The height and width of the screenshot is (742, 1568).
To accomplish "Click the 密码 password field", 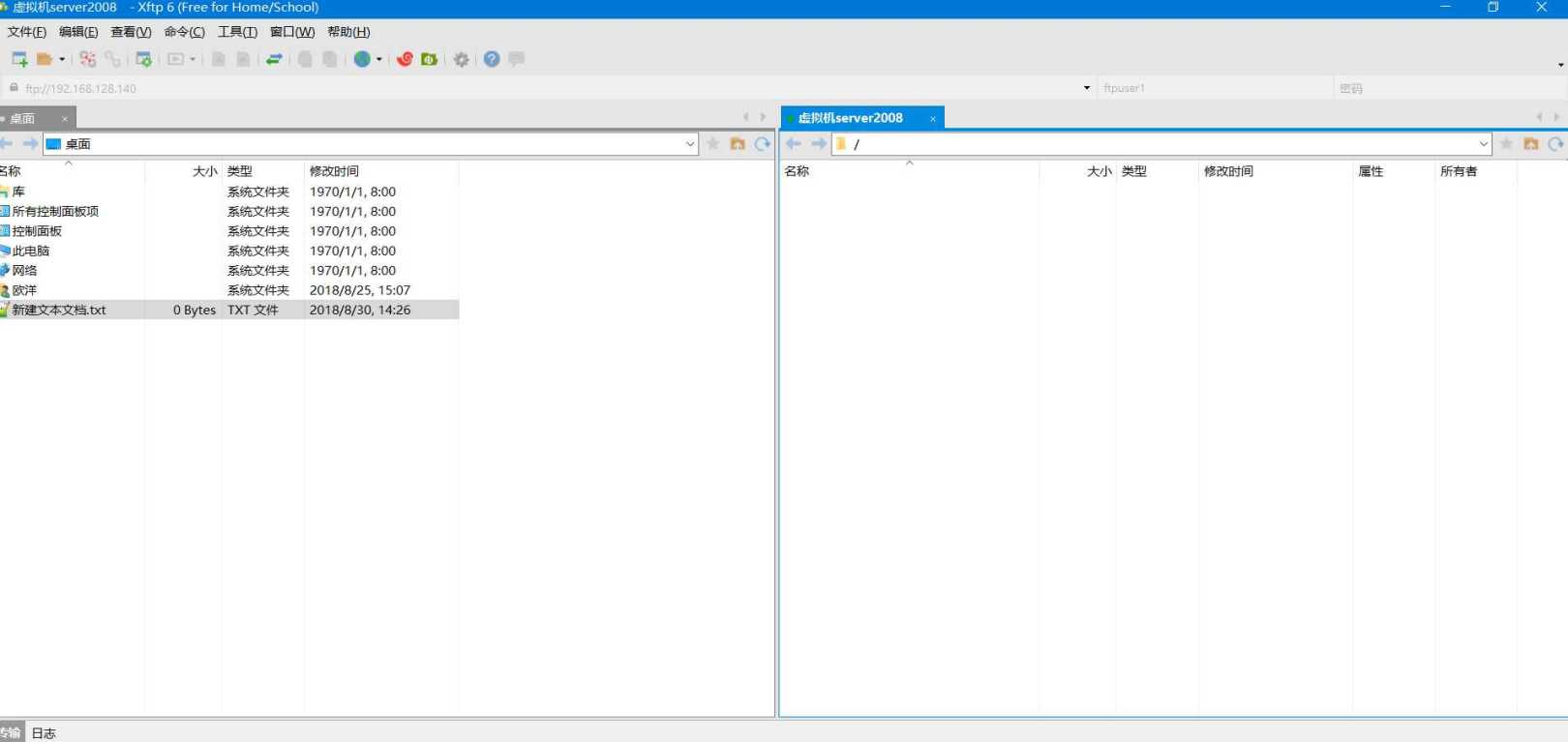I will 1449,88.
